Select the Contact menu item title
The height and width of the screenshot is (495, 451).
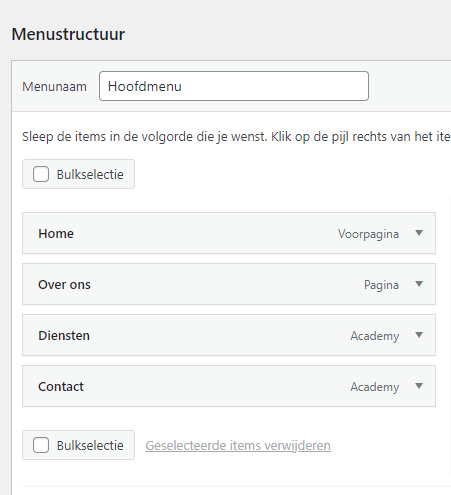coord(61,386)
